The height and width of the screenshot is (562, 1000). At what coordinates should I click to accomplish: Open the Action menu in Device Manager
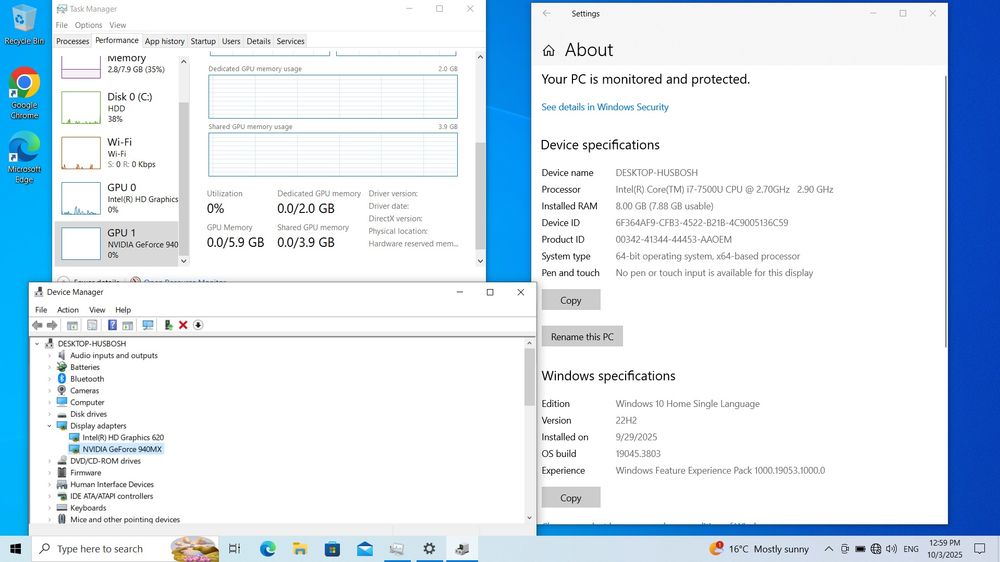click(x=68, y=310)
